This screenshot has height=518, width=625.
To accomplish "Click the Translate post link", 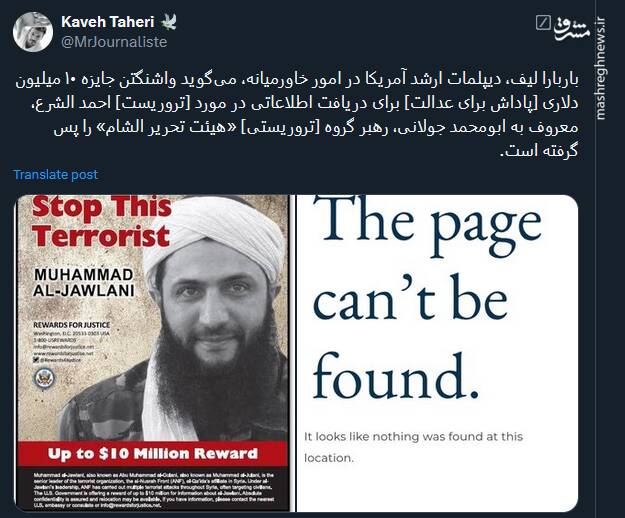I will click(x=55, y=175).
